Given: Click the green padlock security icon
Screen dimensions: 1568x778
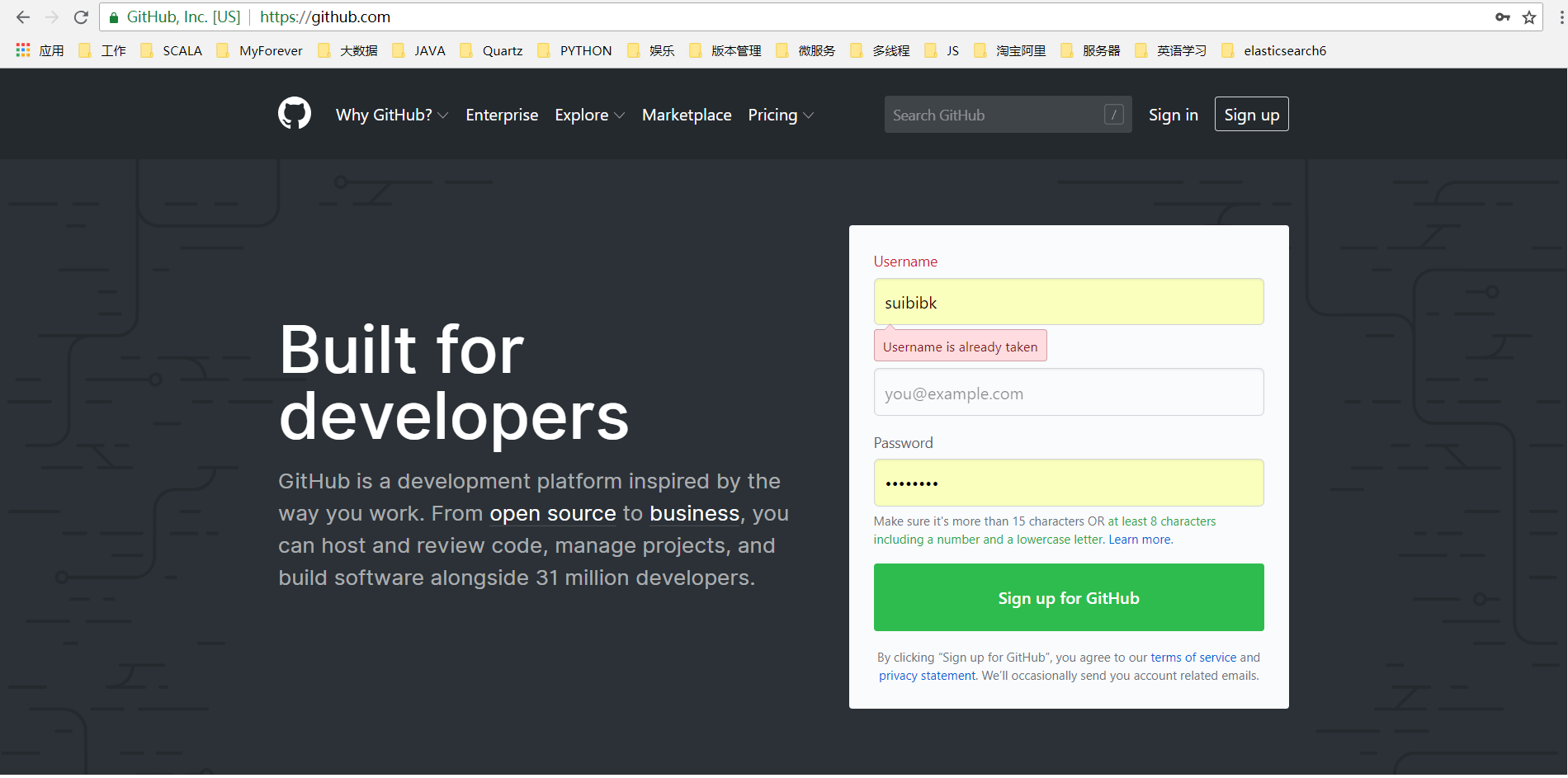Looking at the screenshot, I should 114,17.
